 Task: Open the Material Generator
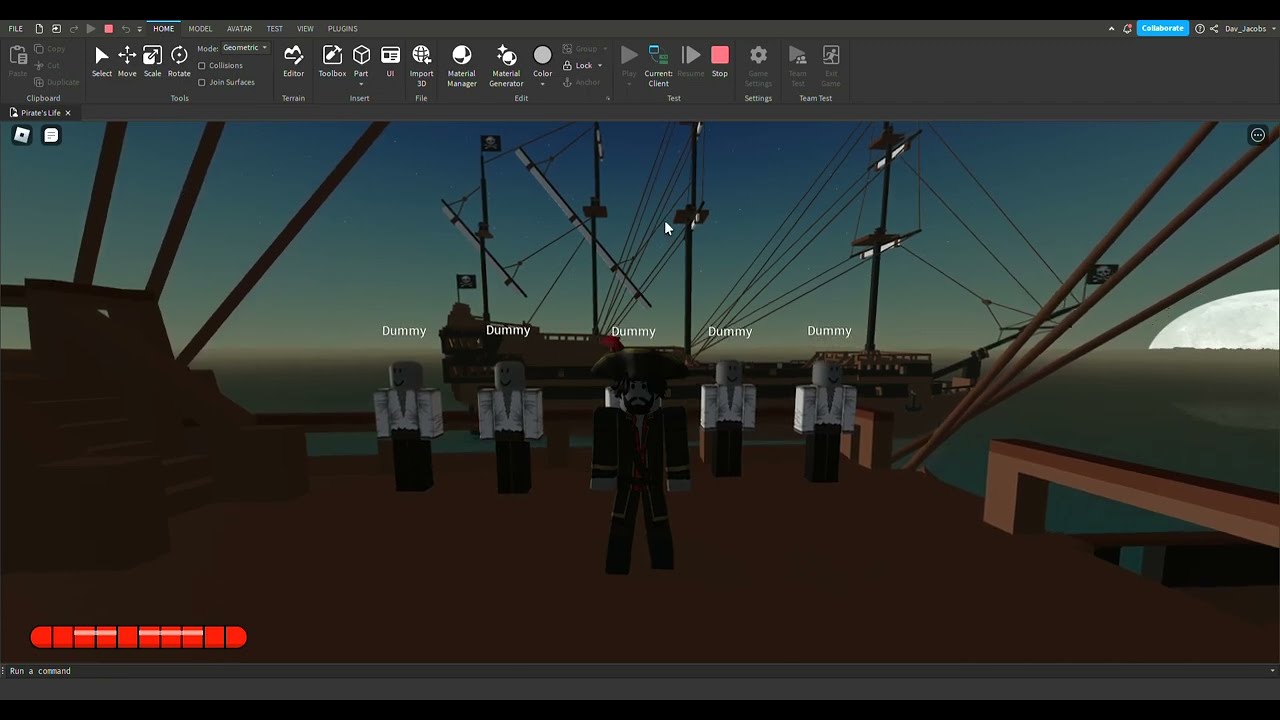click(506, 66)
